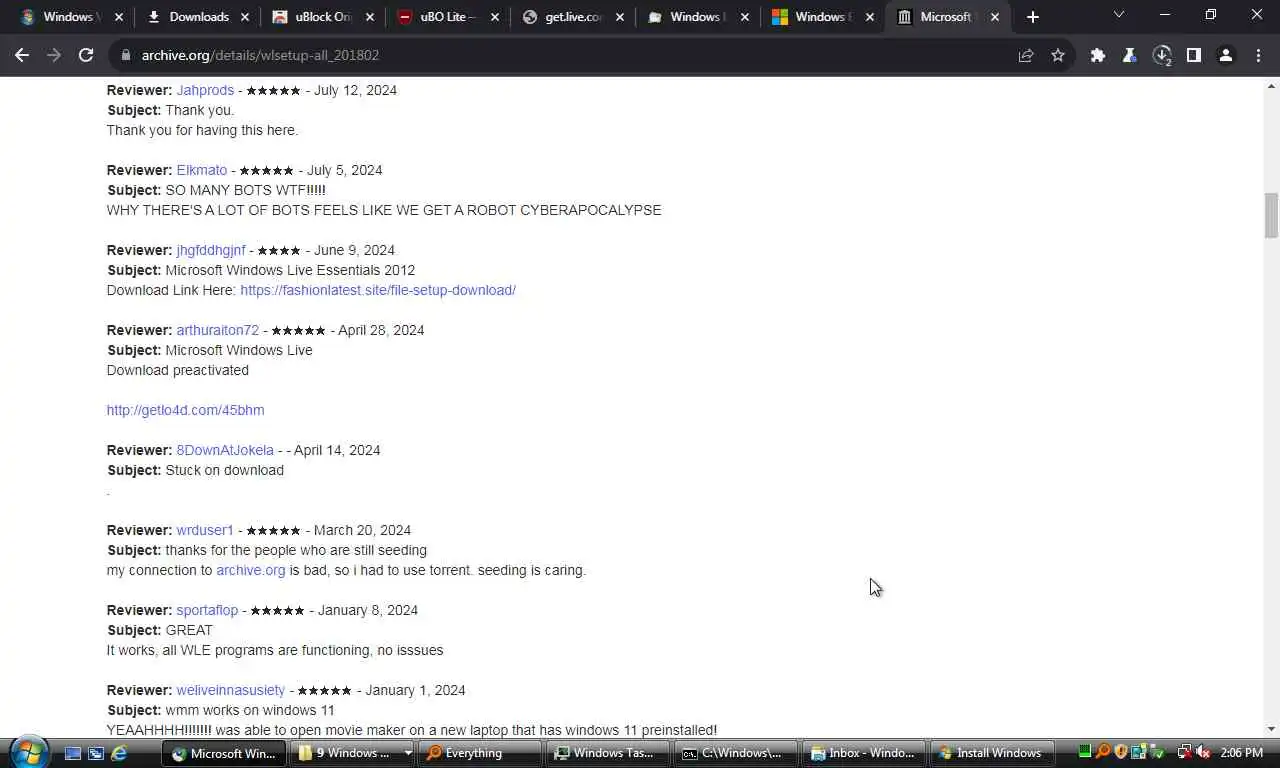Open reviewer jhgfddhgjnf profile link
Viewport: 1280px width, 768px height.
pyautogui.click(x=211, y=250)
